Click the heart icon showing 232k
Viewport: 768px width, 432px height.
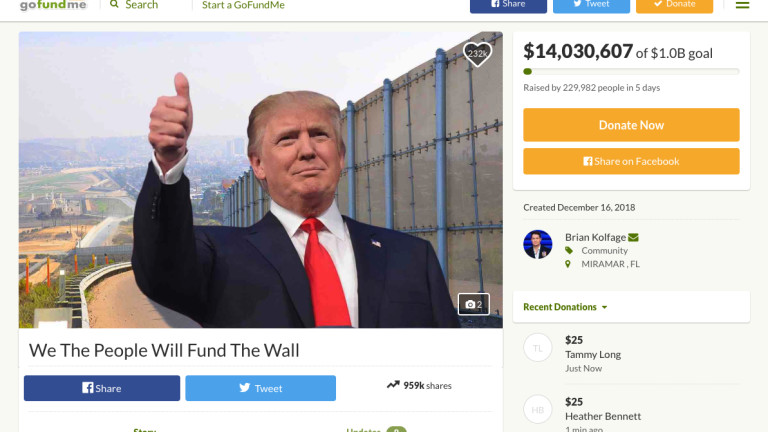click(477, 54)
